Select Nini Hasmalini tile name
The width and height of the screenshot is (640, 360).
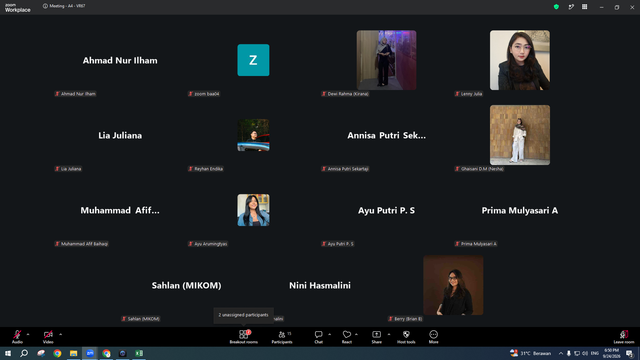320,286
